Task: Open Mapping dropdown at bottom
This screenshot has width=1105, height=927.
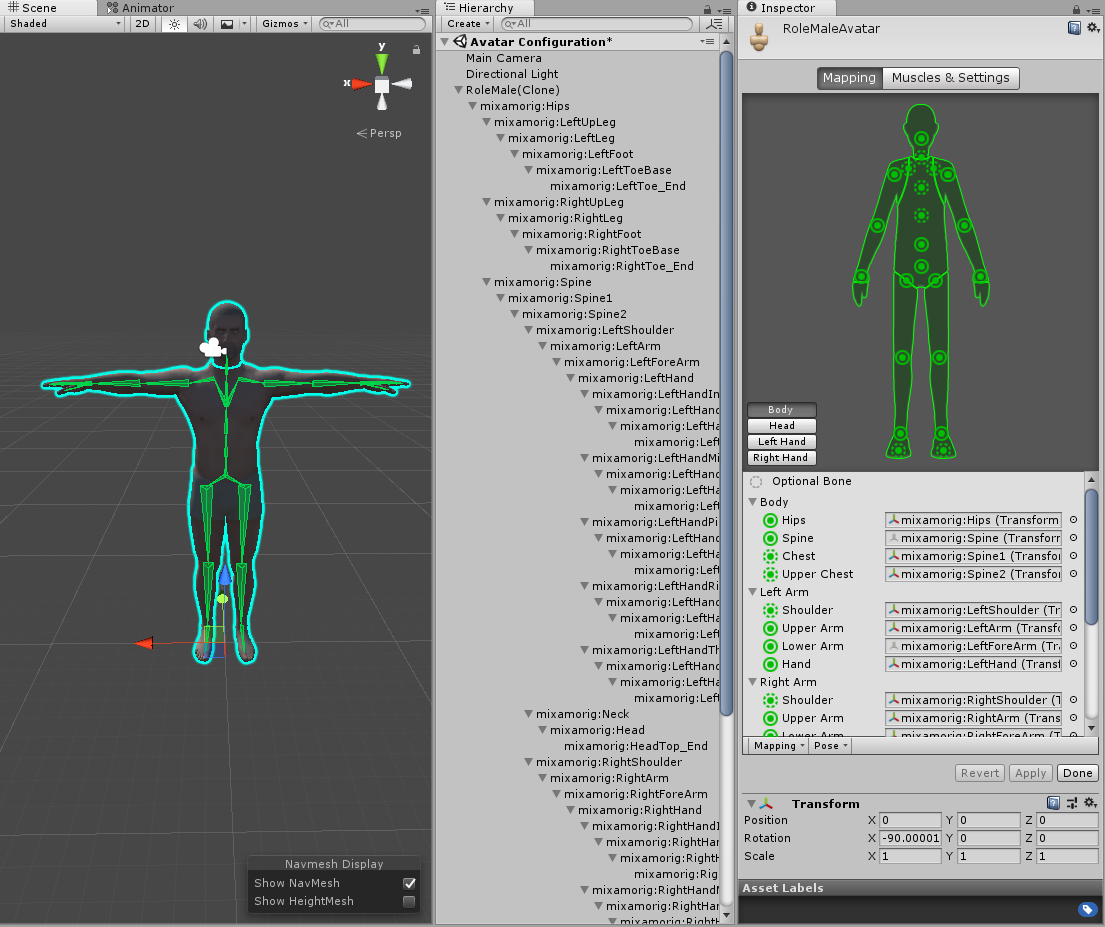Action: [779, 746]
